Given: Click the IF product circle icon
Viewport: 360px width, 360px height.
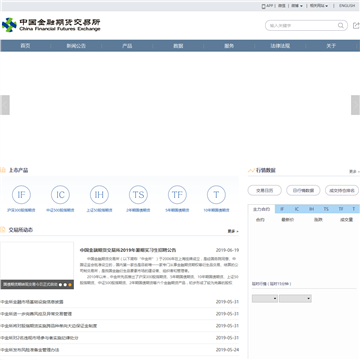Looking at the screenshot, I should coord(21,195).
